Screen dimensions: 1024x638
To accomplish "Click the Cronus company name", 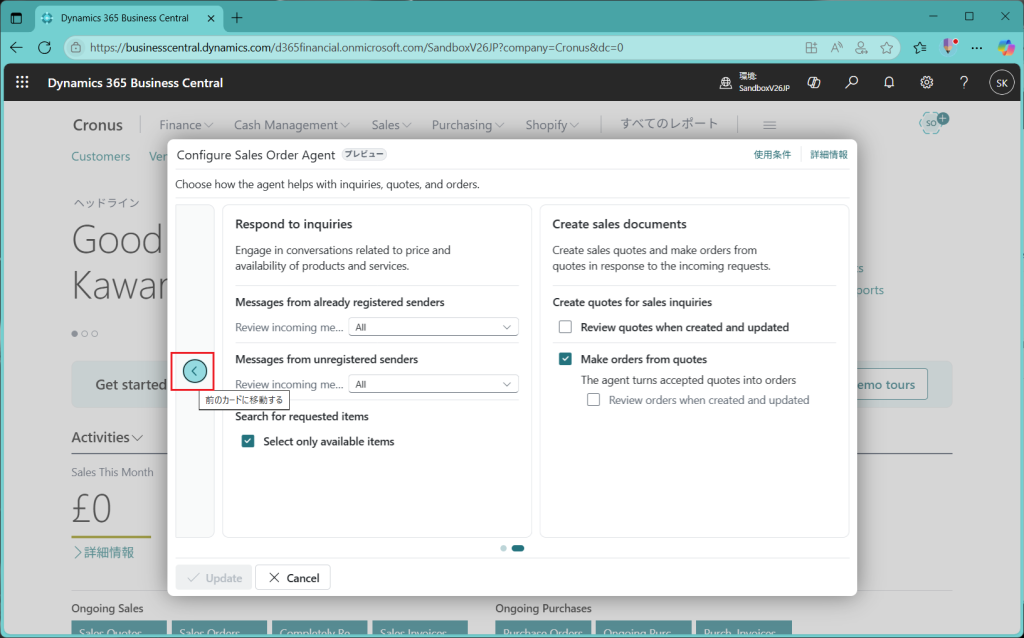I will 98,125.
